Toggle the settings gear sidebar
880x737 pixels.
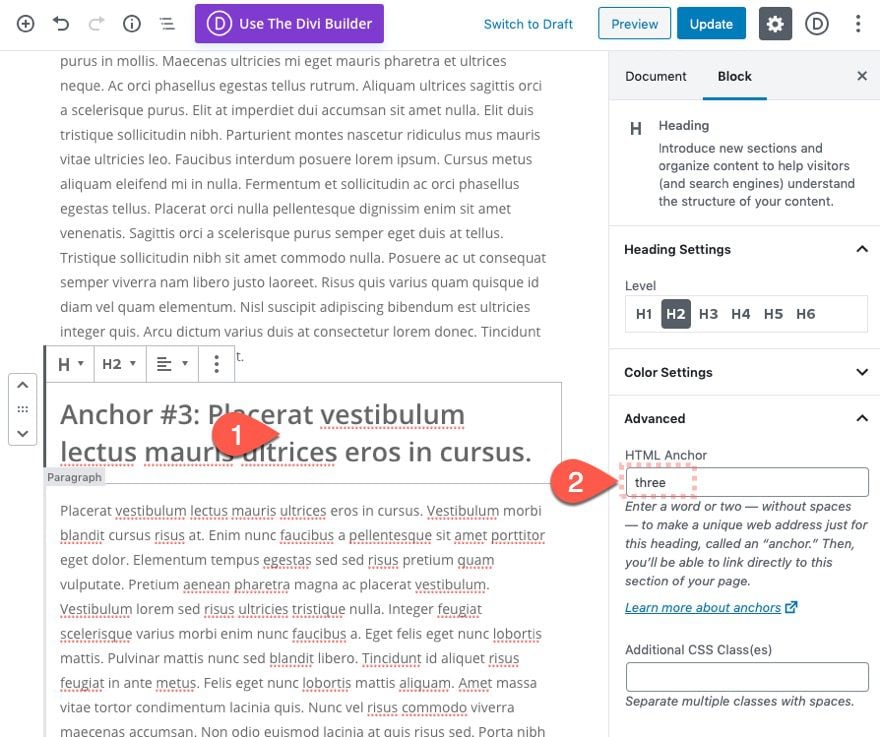click(x=775, y=24)
